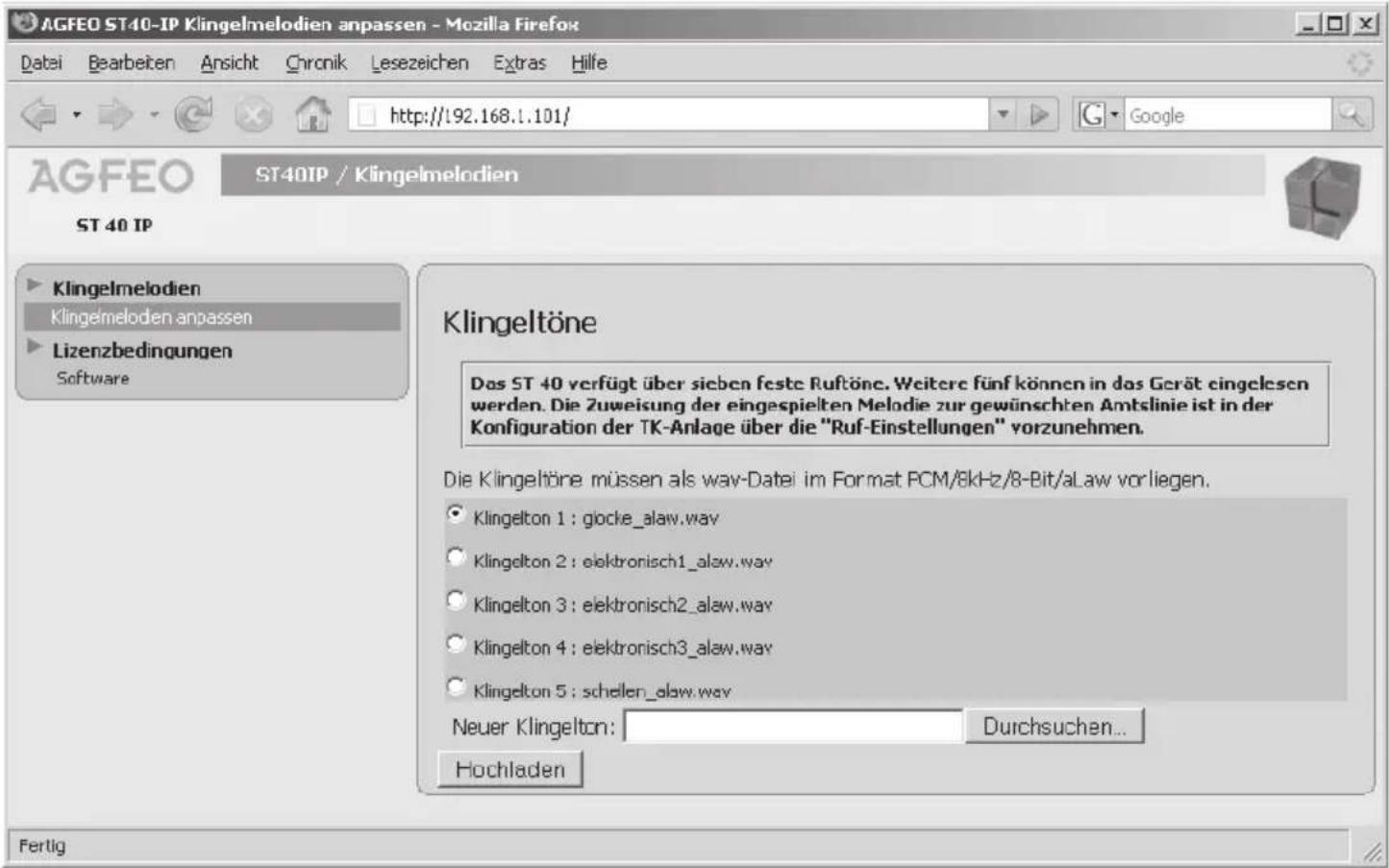Click the Klingeltöne heading
The width and height of the screenshot is (1389, 868).
click(x=519, y=322)
